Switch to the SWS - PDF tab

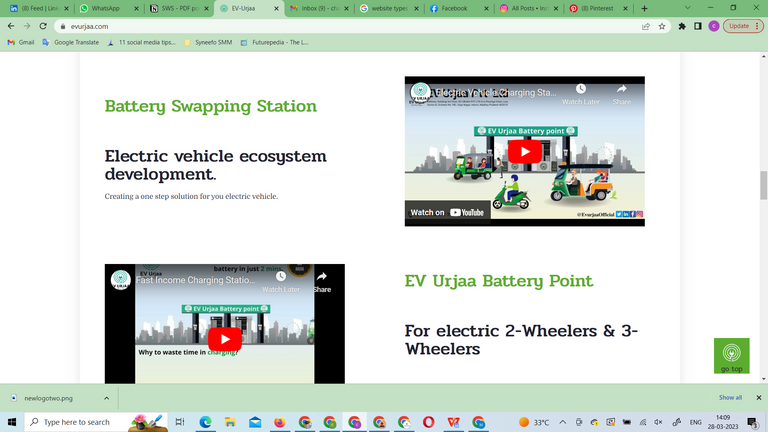179,8
